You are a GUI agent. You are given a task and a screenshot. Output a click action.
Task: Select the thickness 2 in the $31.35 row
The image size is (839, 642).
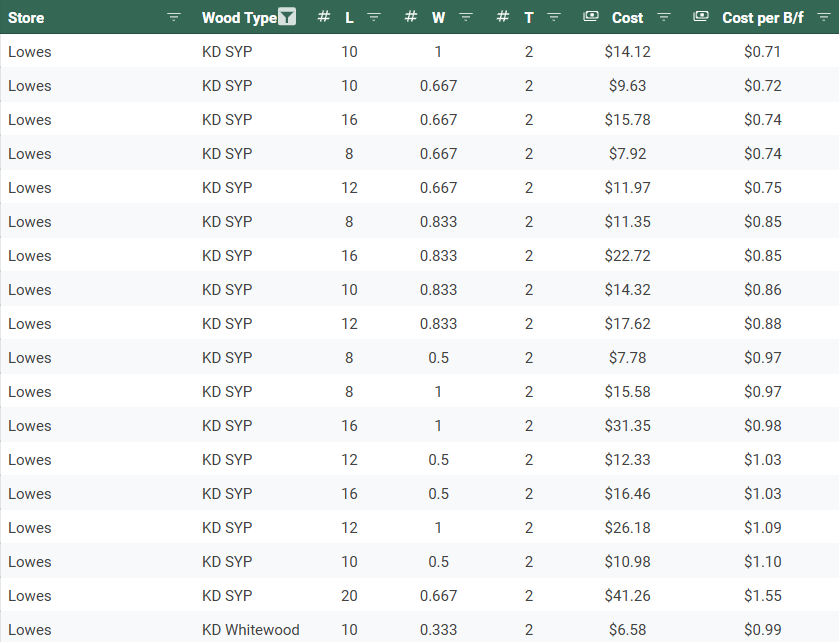tap(529, 426)
